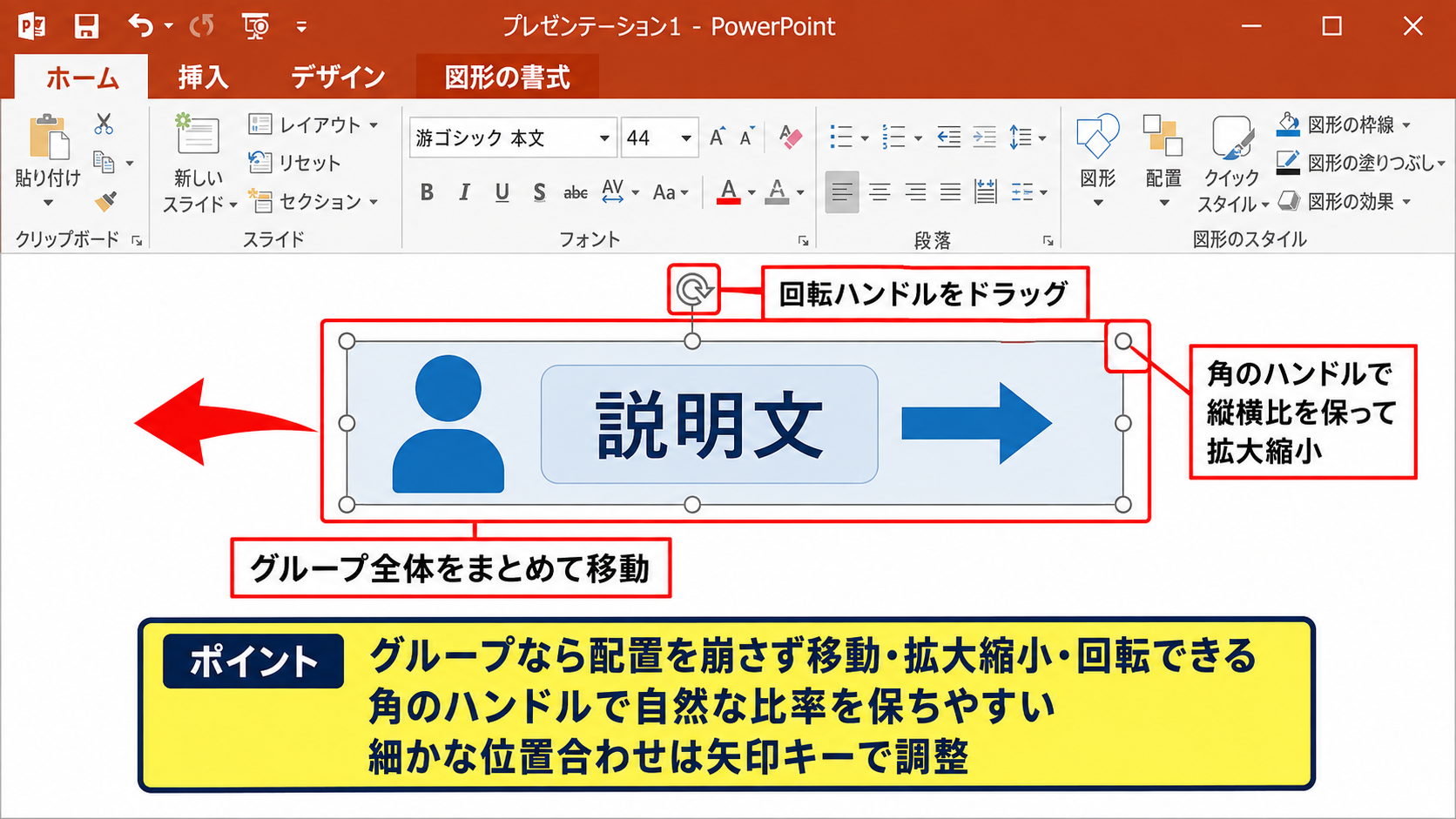
Task: Open 図形の効果 effects menu
Action: [x=1344, y=201]
